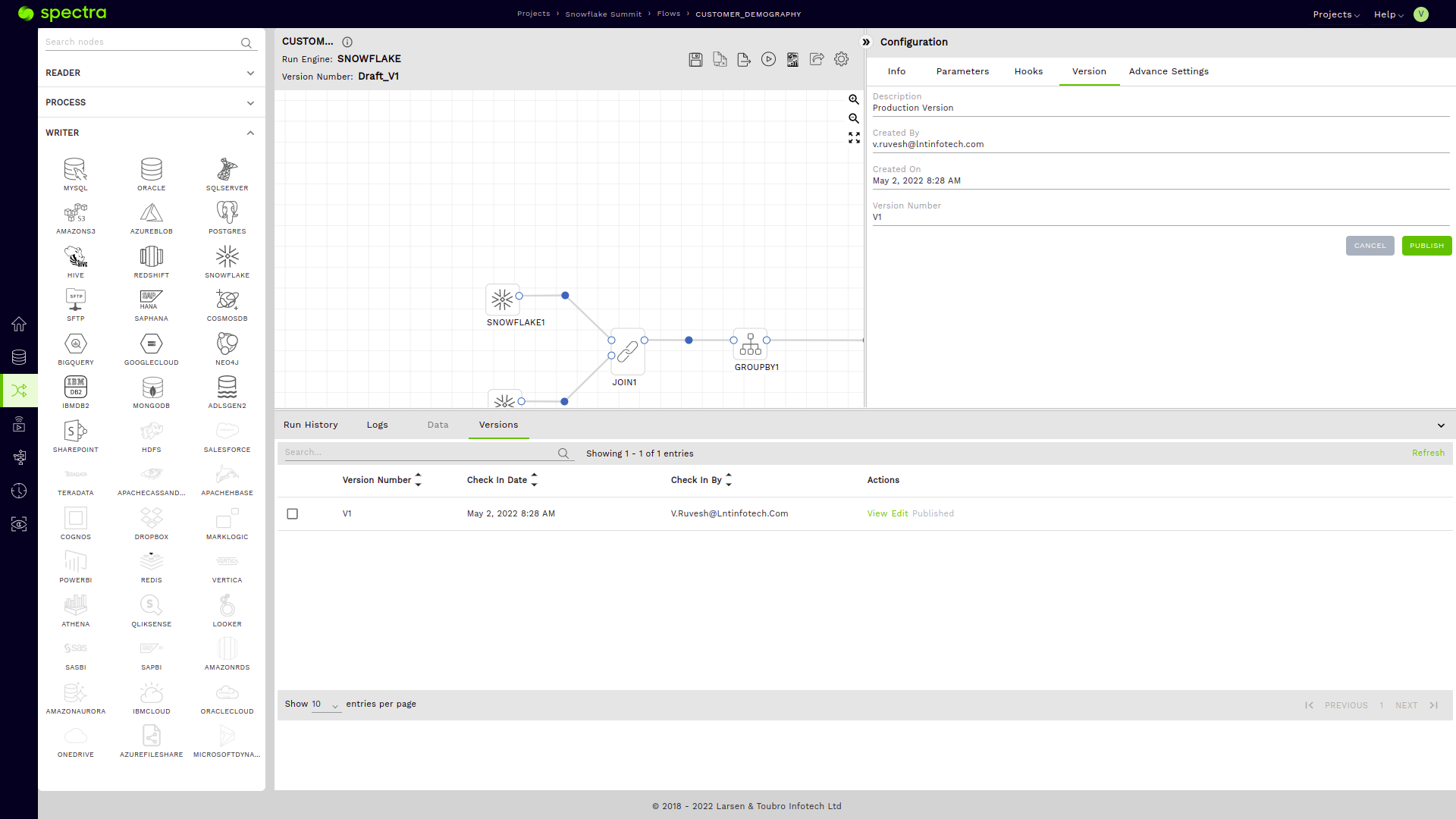This screenshot has height=819, width=1456.
Task: Open the Logs tab
Action: [x=378, y=425]
